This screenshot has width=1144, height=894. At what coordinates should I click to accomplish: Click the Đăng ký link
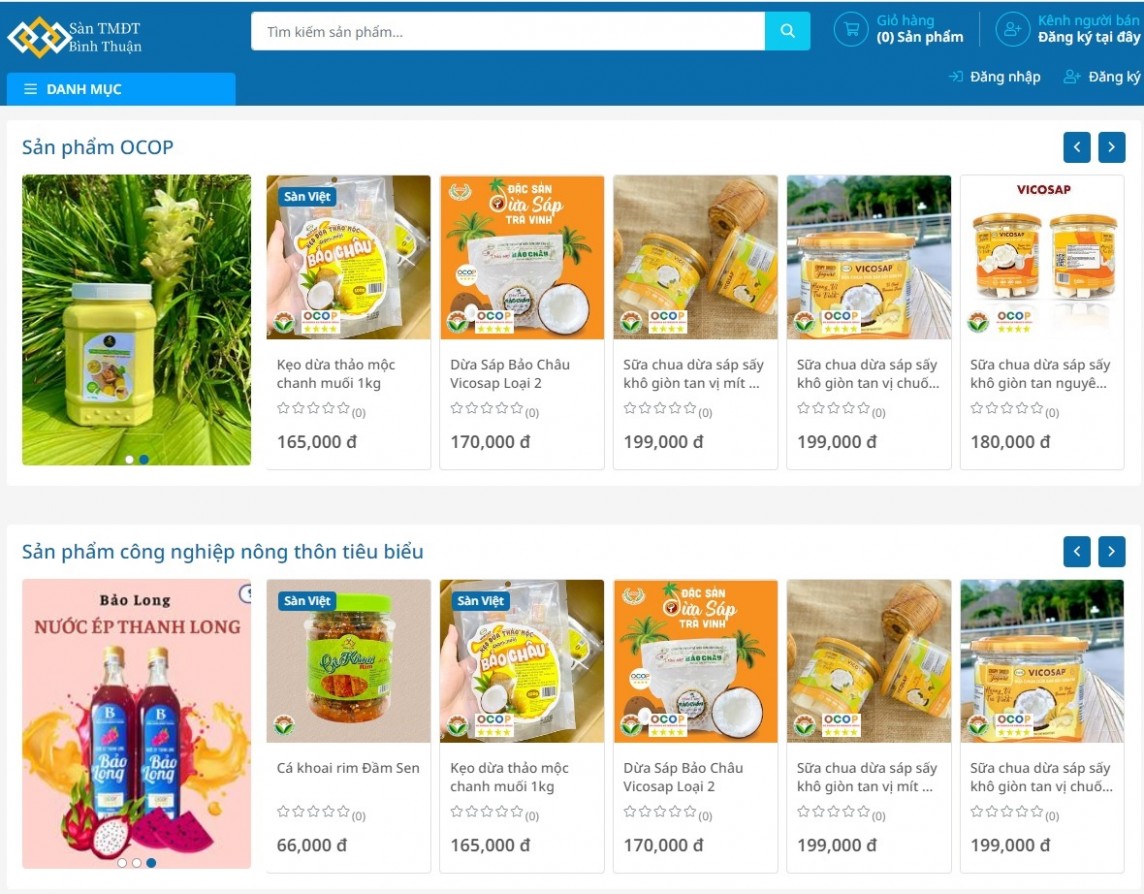click(1113, 77)
